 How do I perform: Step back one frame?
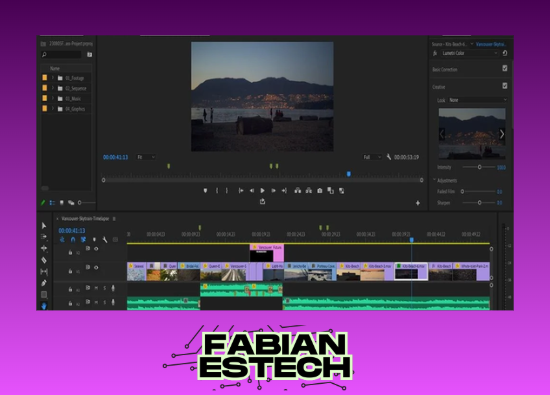coord(251,190)
